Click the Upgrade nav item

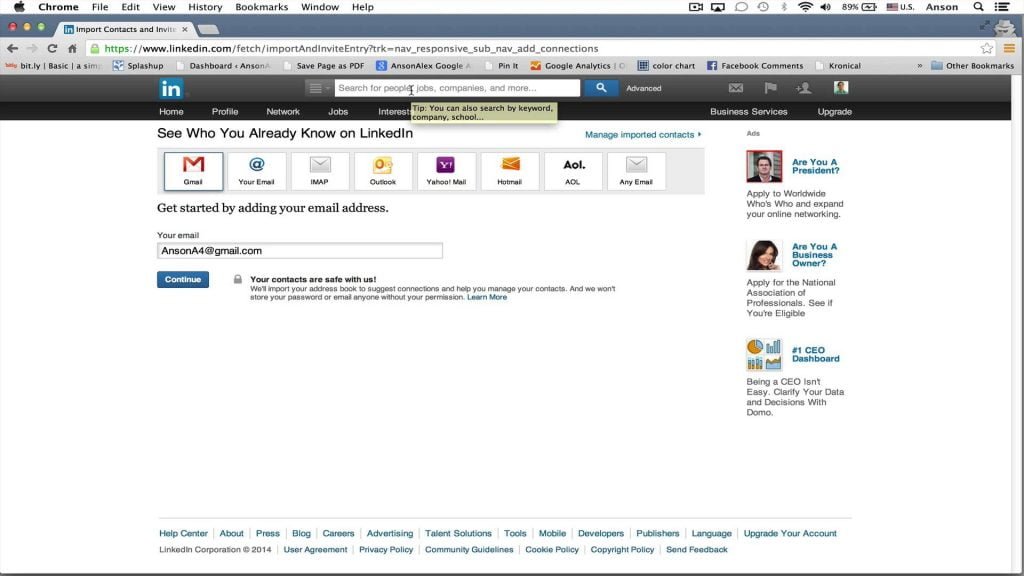[835, 112]
